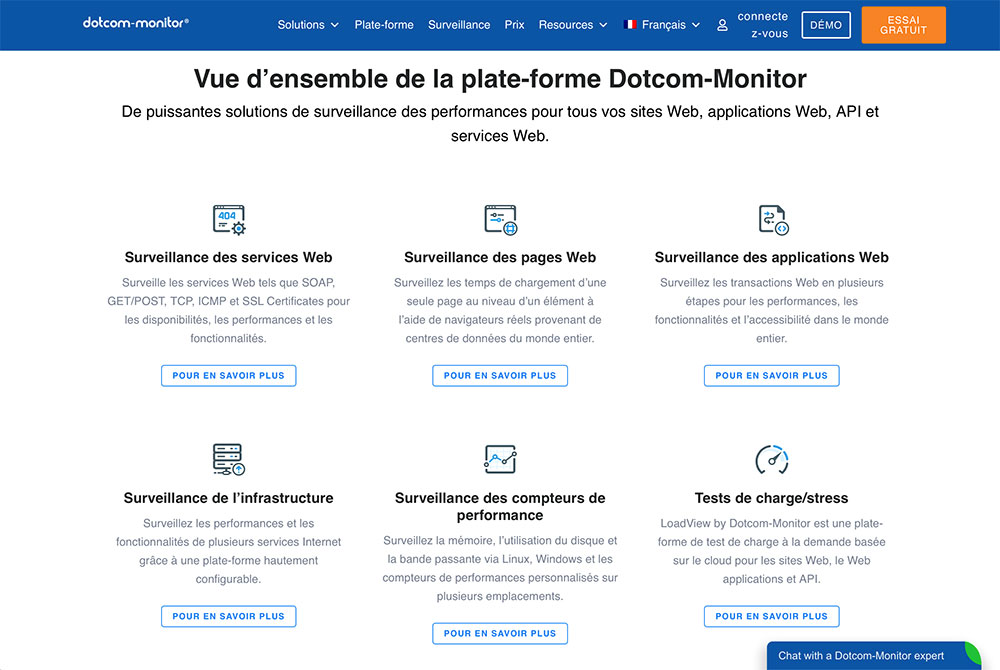This screenshot has height=670, width=1000.
Task: Click the web applications script icon
Action: click(774, 220)
